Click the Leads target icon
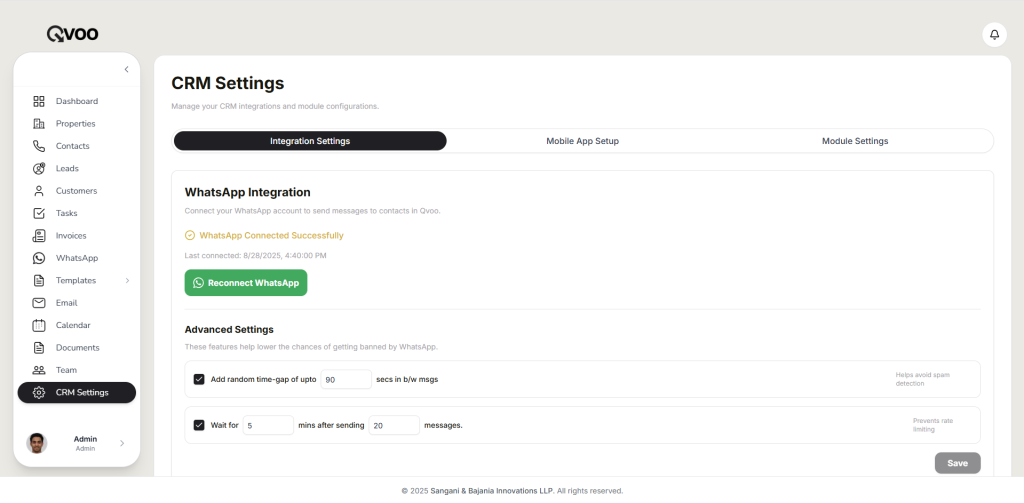1024x503 pixels. click(x=39, y=169)
